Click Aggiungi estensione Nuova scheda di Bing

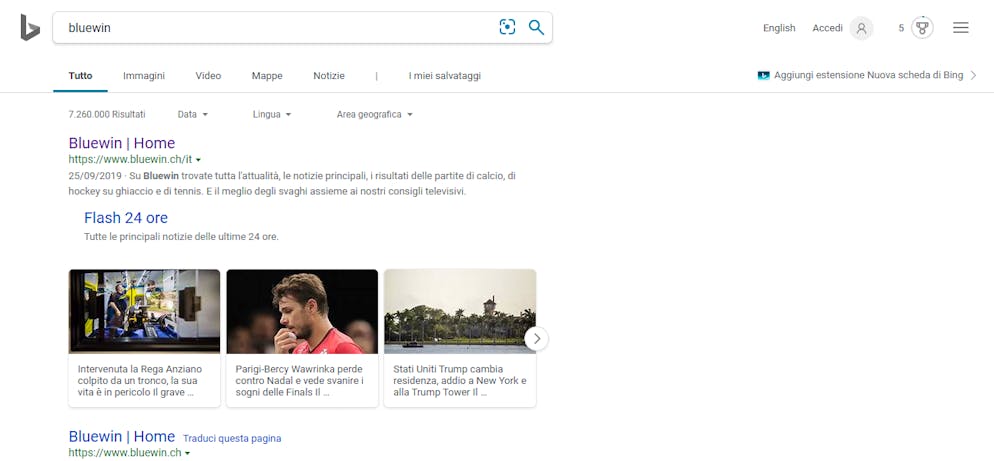click(x=868, y=75)
